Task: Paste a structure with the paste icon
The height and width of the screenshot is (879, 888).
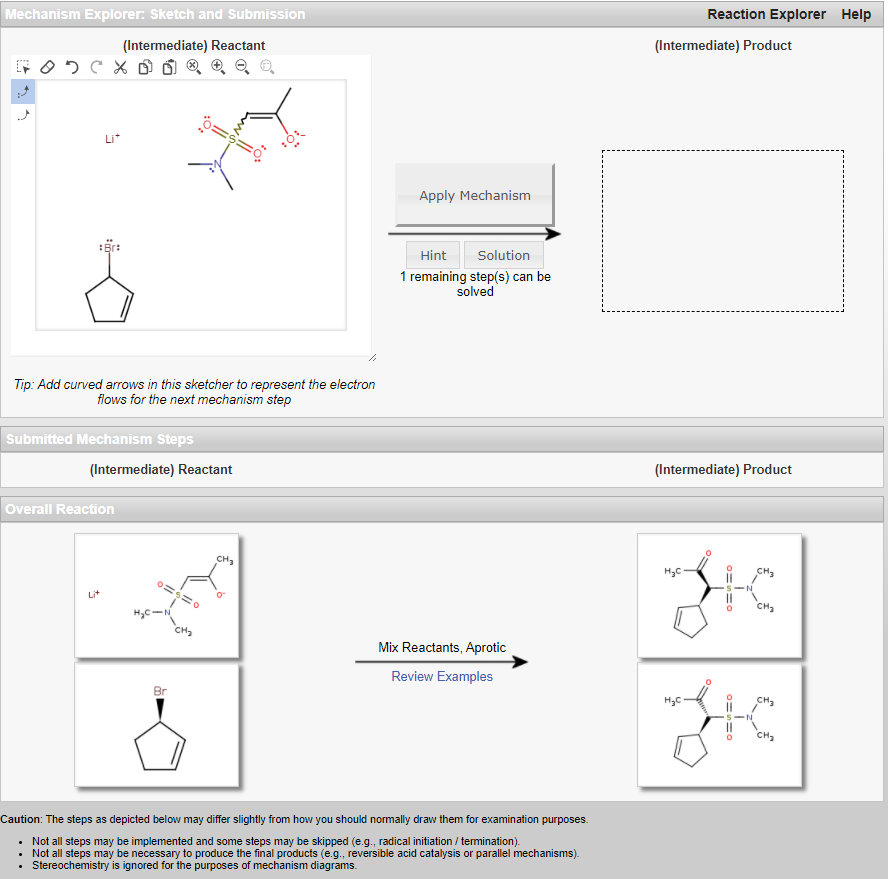Action: pos(169,66)
